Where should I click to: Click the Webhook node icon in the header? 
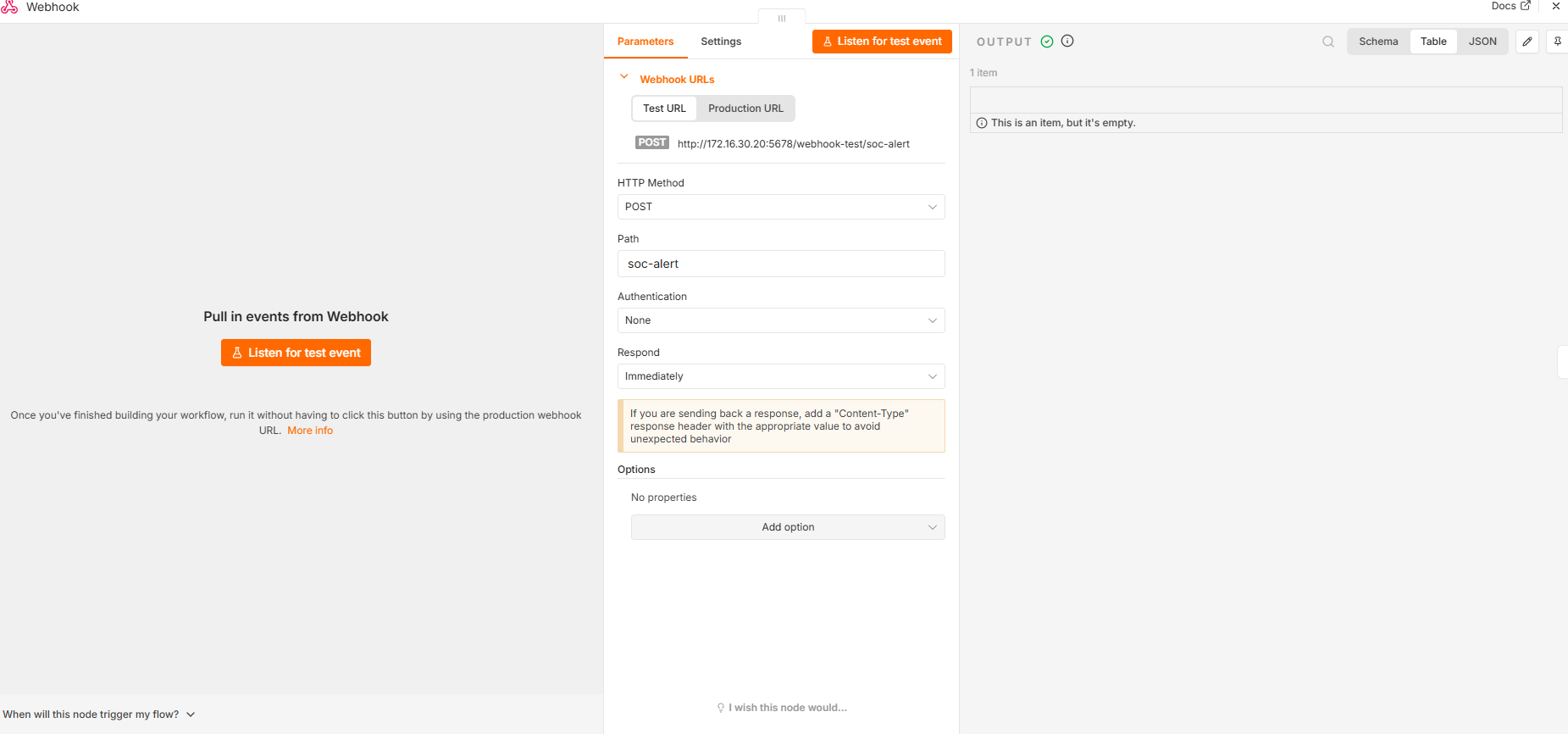coord(9,7)
